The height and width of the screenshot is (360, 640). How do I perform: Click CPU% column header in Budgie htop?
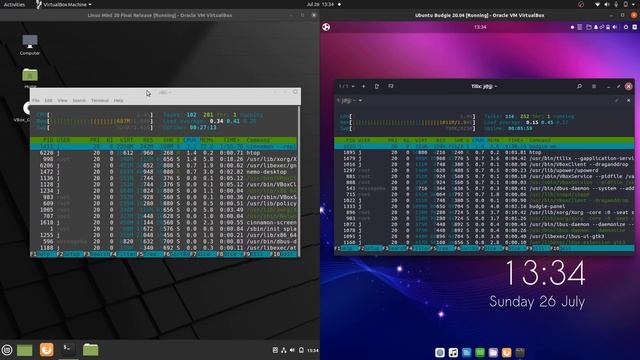(x=480, y=140)
